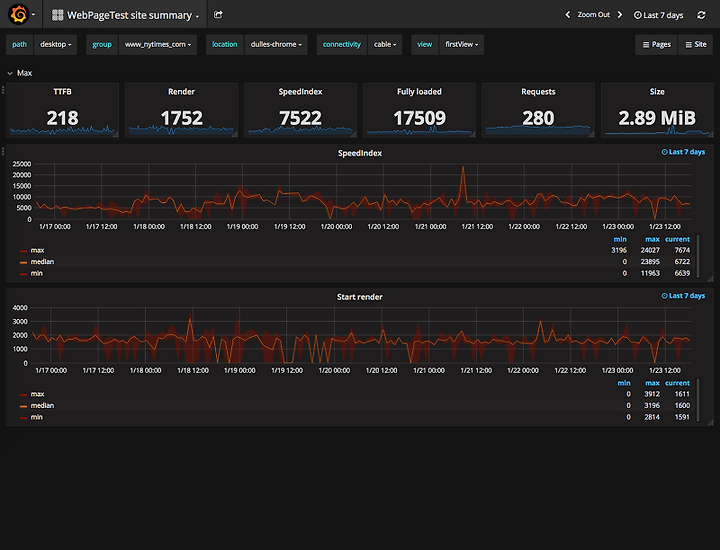Click the SpeedIndex row options handle

tap(3, 151)
